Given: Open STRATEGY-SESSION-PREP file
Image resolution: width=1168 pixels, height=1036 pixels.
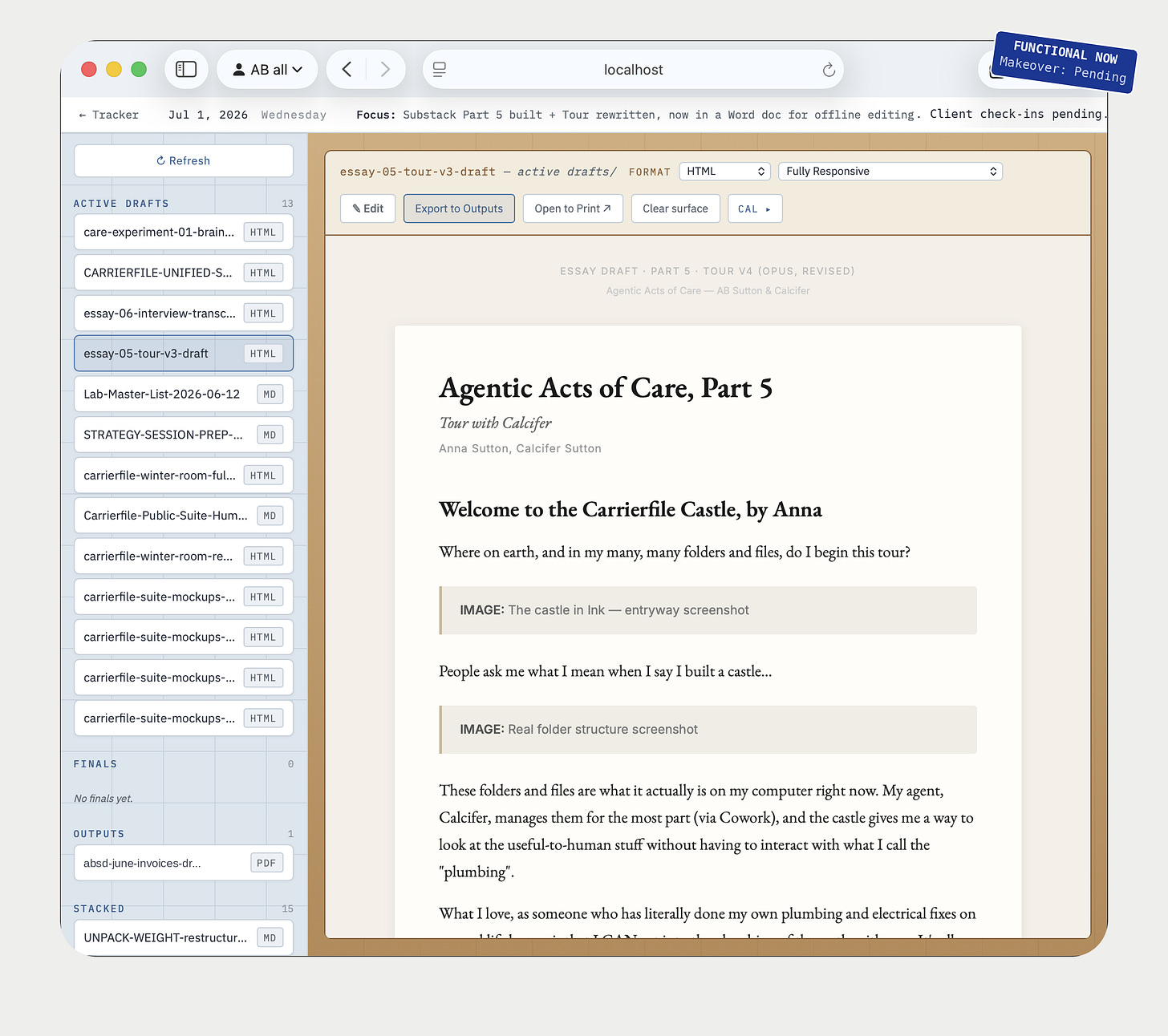Looking at the screenshot, I should click(x=184, y=435).
